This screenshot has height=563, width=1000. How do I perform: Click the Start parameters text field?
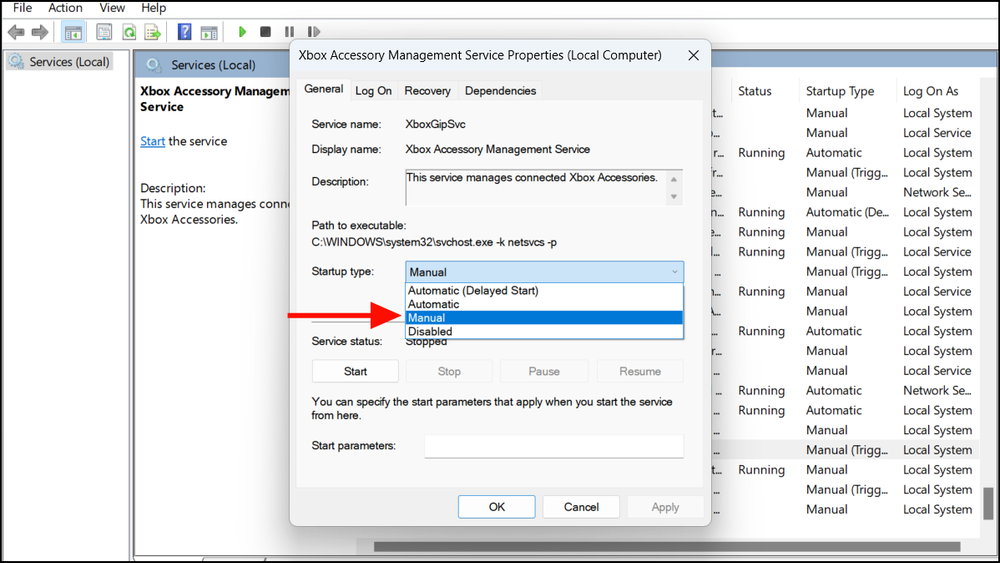coord(553,446)
